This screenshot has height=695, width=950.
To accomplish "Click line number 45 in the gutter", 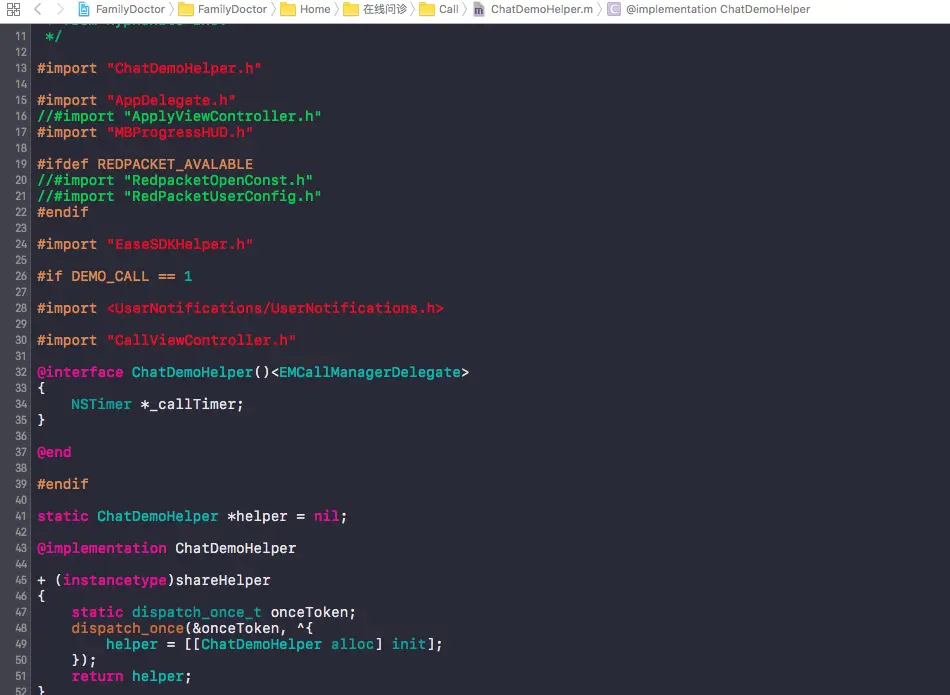I will click(21, 580).
